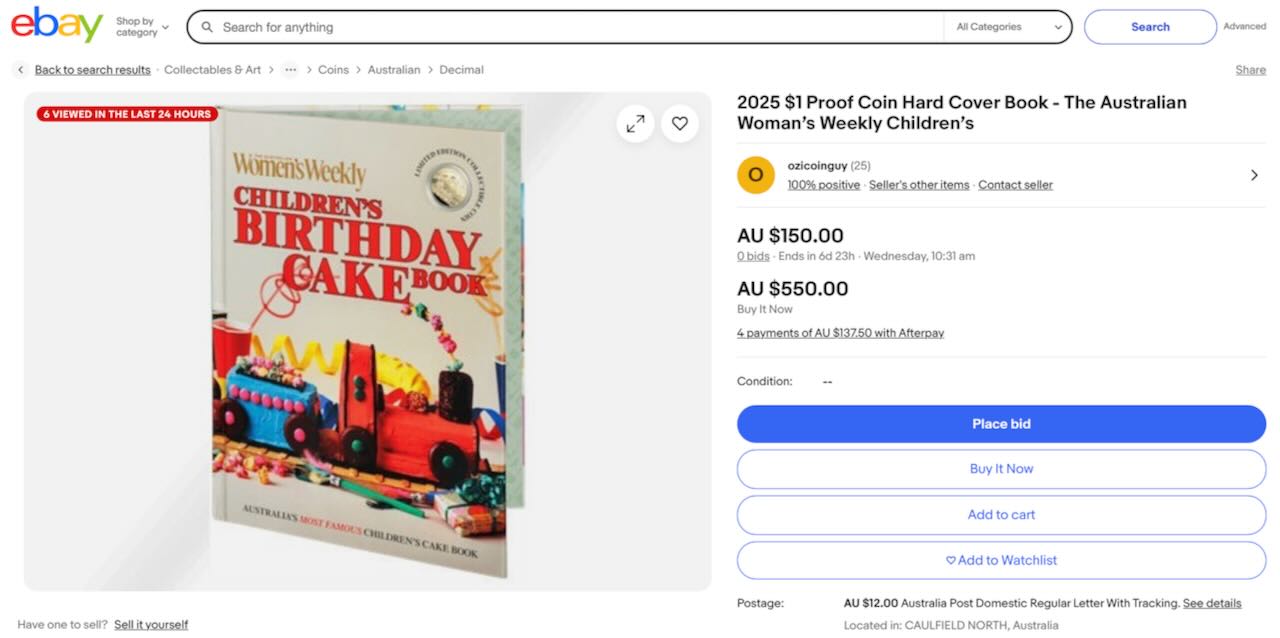Click the Buy It Now button
The height and width of the screenshot is (638, 1280).
(1001, 469)
